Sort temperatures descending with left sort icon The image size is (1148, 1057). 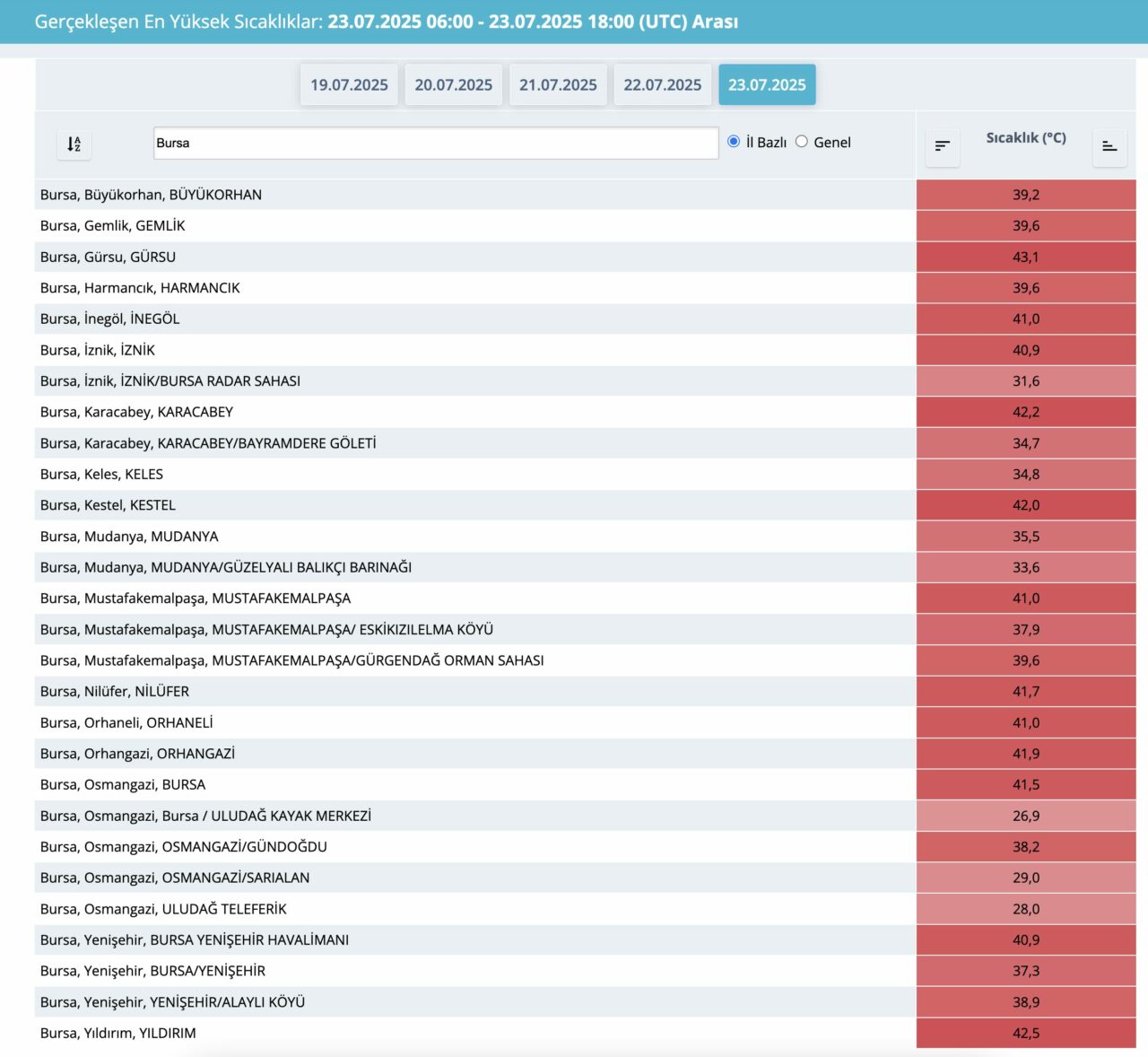[942, 145]
